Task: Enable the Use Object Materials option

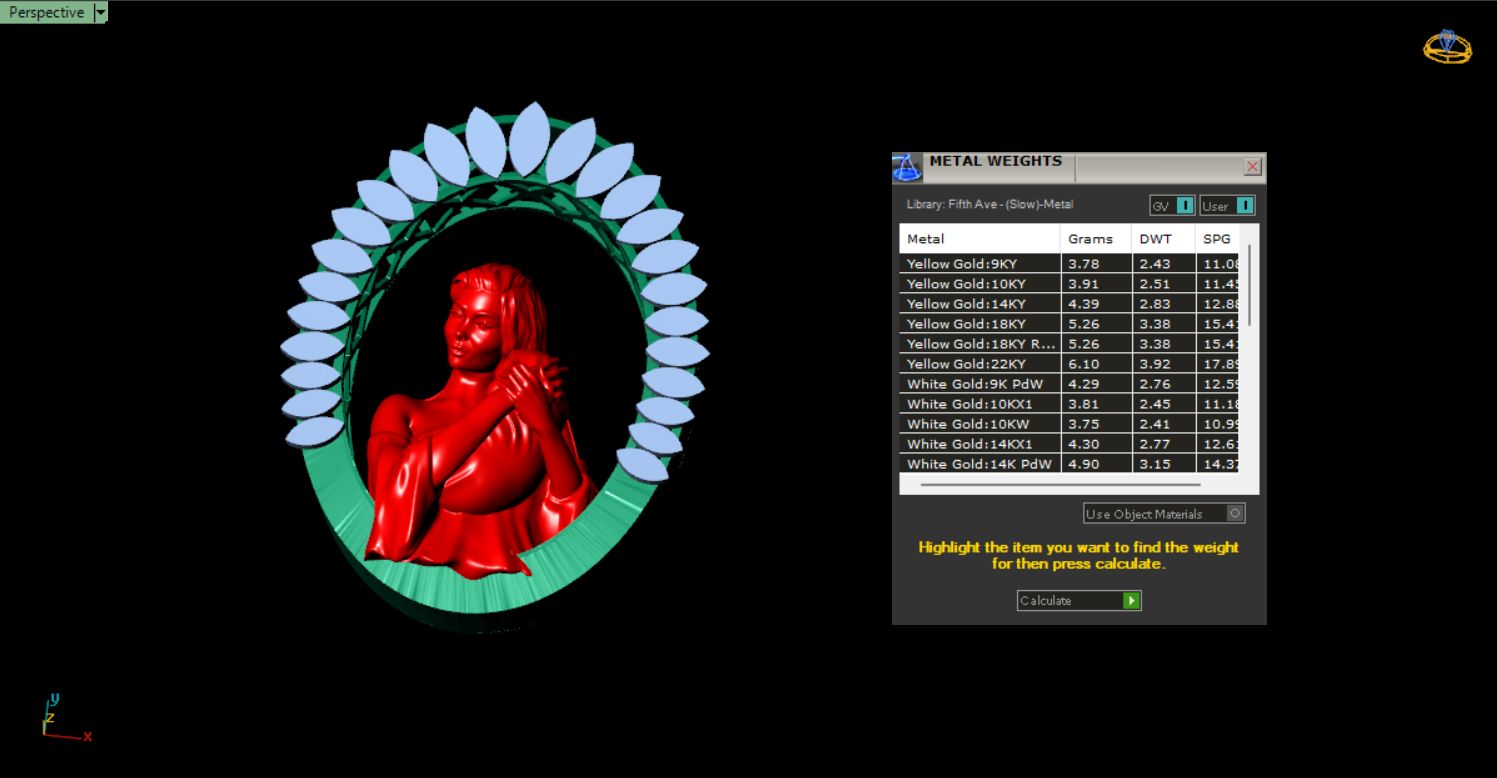Action: tap(1235, 514)
